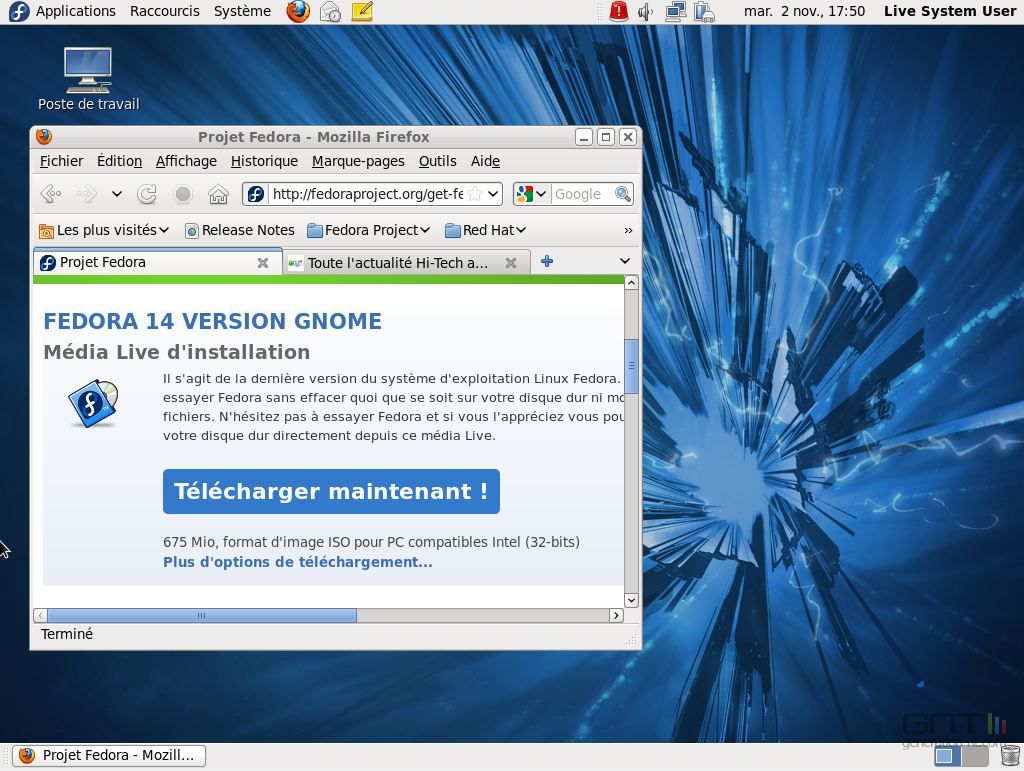Click the network connection tray icon
The image size is (1024, 771).
point(675,11)
